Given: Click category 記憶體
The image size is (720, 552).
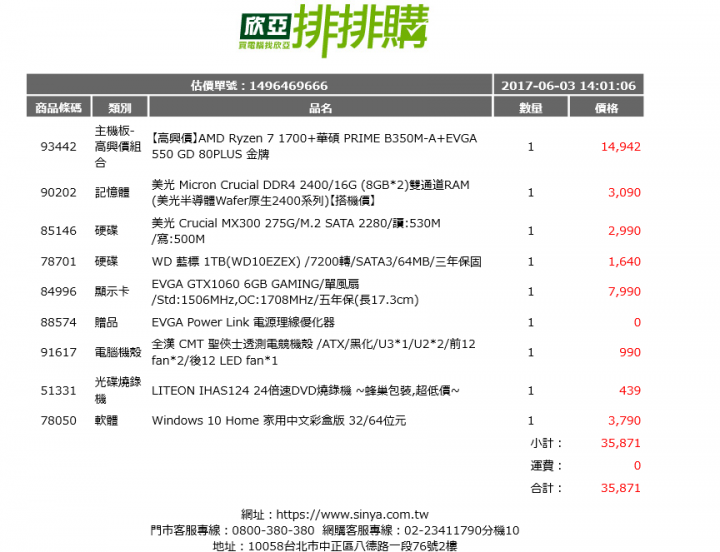Looking at the screenshot, I should [112, 192].
